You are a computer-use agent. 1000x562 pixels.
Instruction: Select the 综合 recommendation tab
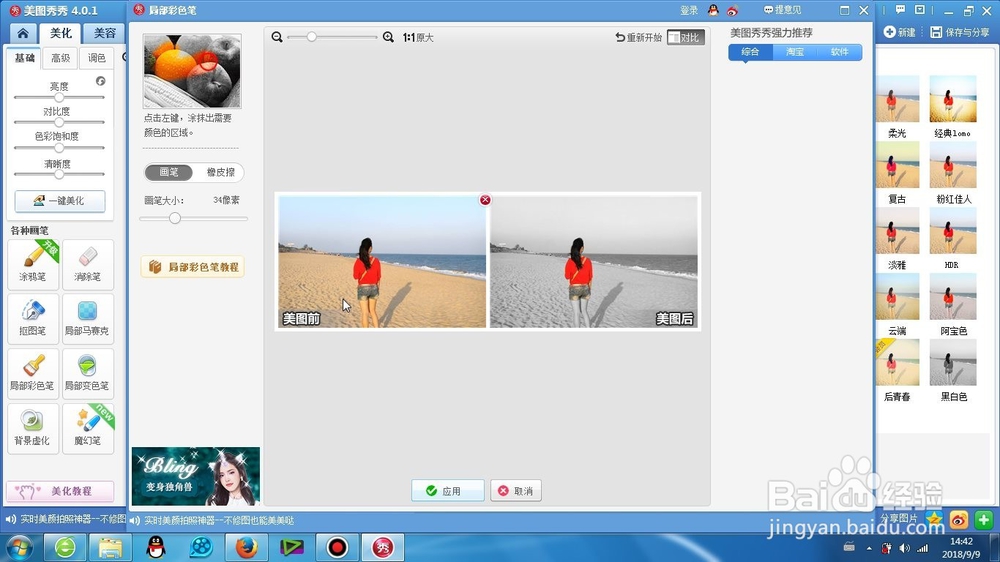click(x=750, y=52)
